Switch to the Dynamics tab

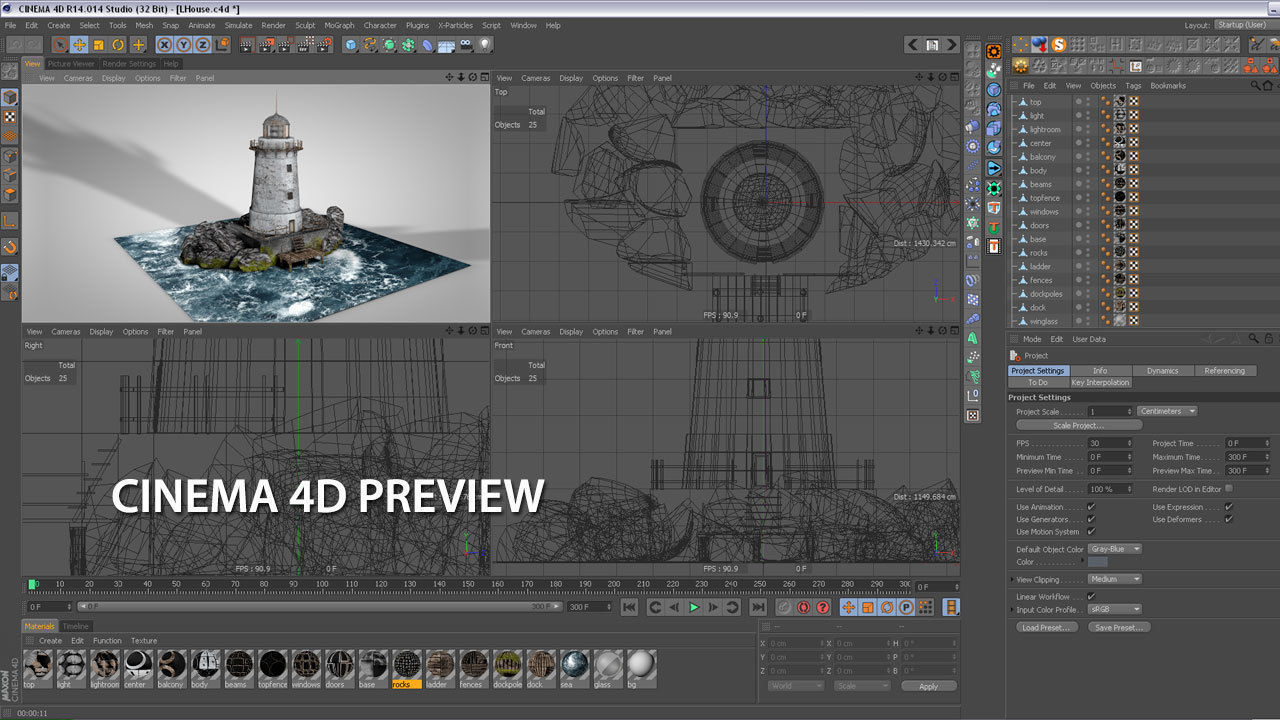point(1162,371)
